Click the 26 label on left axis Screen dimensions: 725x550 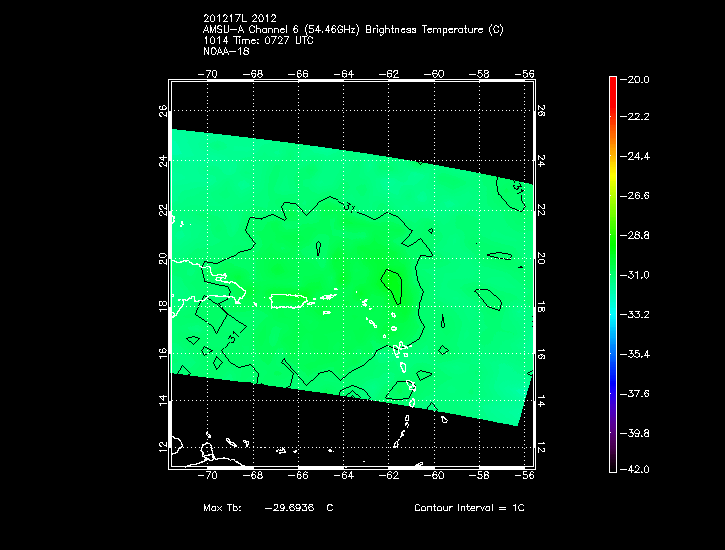165,112
